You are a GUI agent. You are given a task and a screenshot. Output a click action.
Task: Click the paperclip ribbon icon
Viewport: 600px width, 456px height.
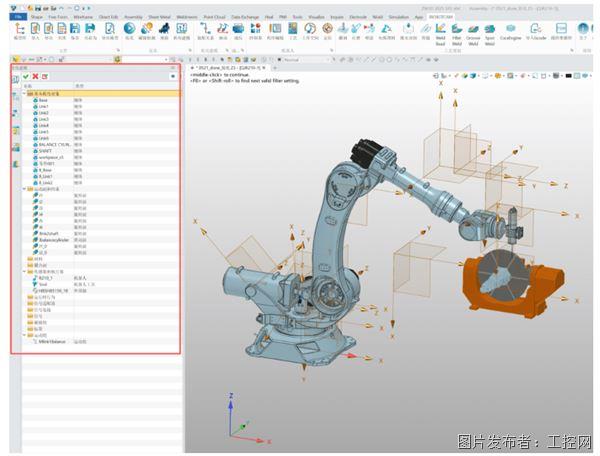point(426,28)
